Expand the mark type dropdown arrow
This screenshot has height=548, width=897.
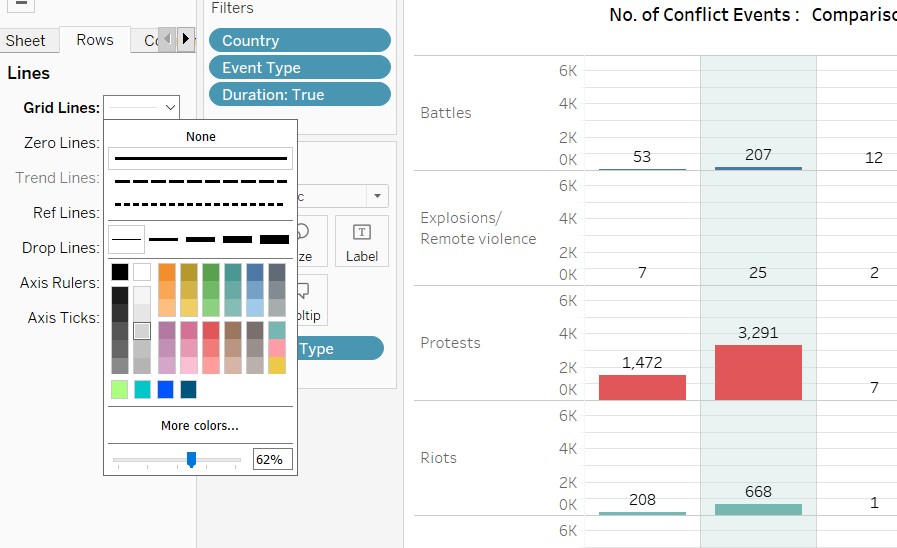coord(377,196)
